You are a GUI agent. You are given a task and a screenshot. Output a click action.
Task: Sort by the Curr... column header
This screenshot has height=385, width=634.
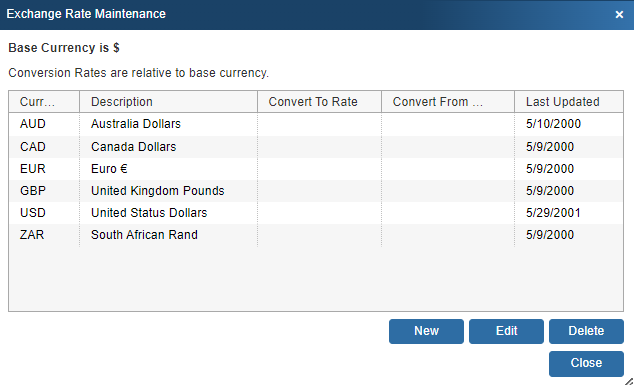pos(44,102)
